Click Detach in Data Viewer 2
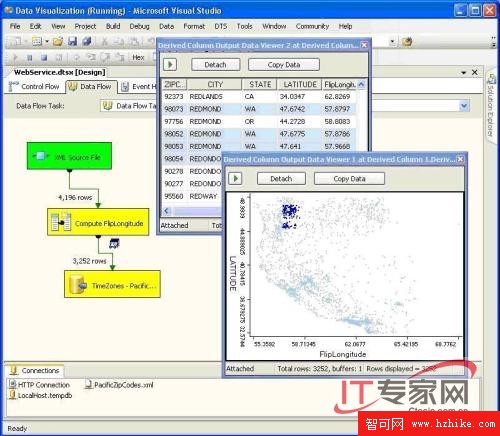The width and height of the screenshot is (500, 436). [x=215, y=64]
